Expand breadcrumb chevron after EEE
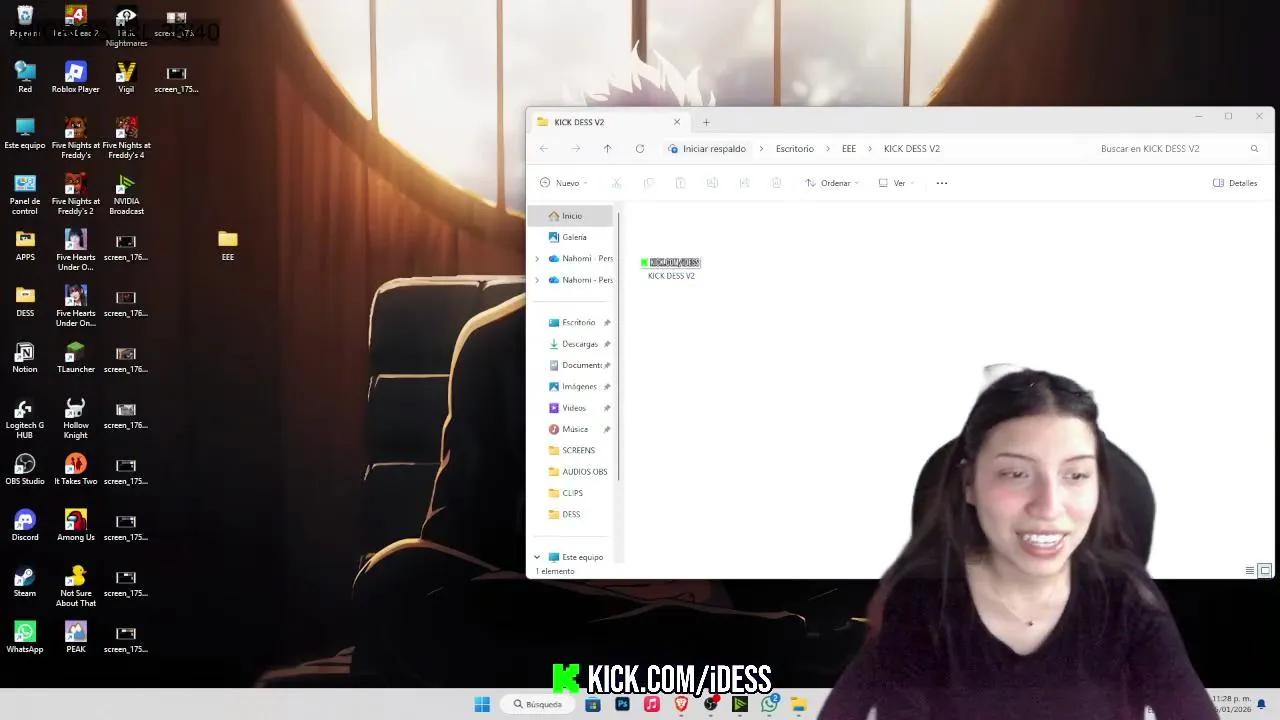The width and height of the screenshot is (1280, 720). [868, 149]
